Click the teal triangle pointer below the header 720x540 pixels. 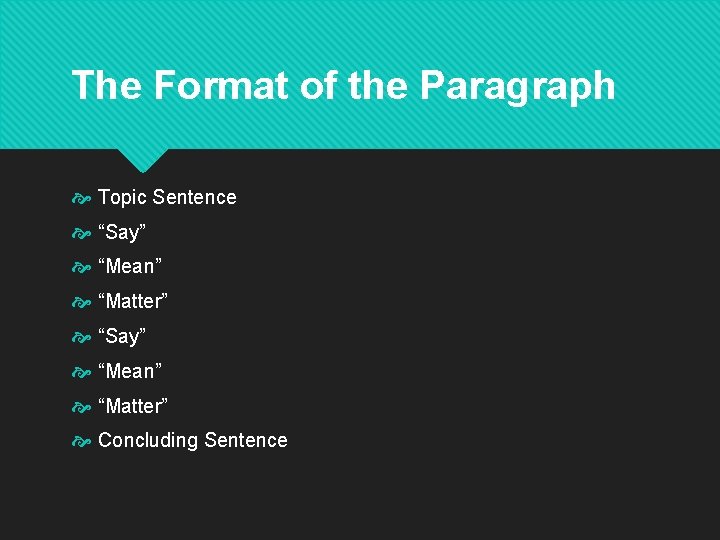[142, 159]
